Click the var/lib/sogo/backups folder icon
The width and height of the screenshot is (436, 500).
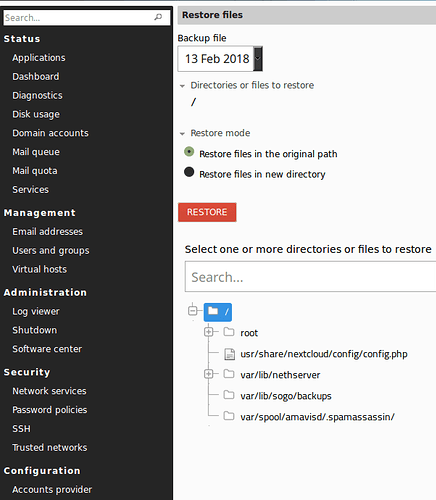[x=229, y=395]
